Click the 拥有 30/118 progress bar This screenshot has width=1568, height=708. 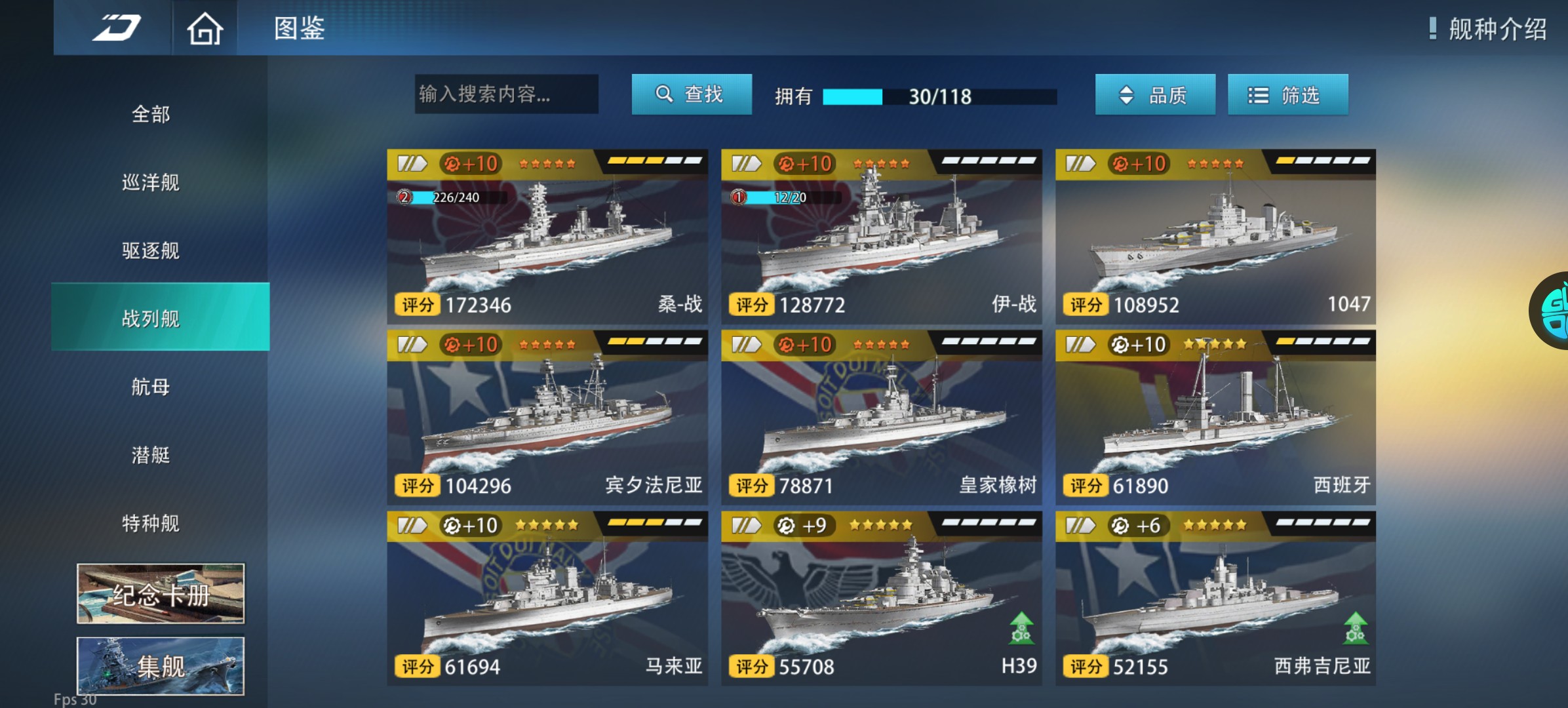tap(939, 96)
